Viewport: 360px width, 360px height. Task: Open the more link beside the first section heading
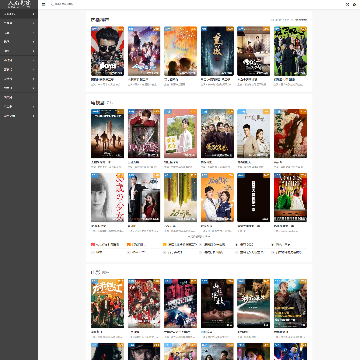[x=289, y=20]
